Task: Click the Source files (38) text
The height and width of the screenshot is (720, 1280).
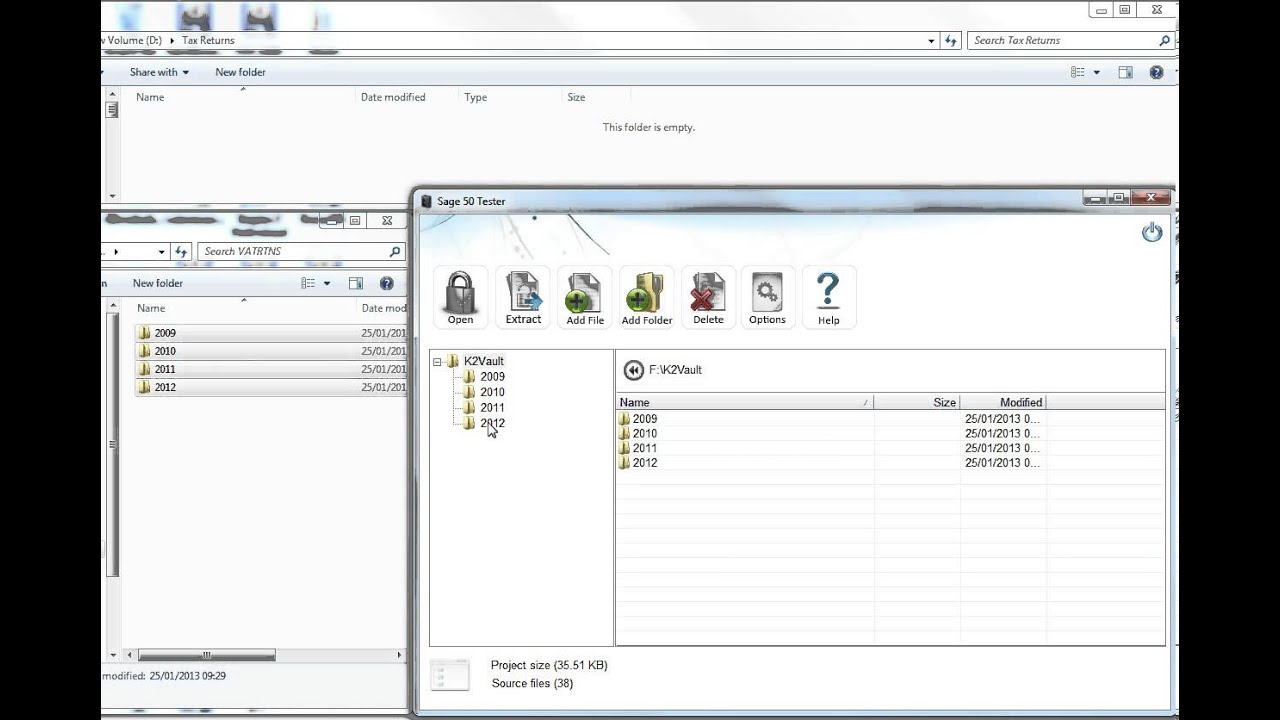Action: 532,684
